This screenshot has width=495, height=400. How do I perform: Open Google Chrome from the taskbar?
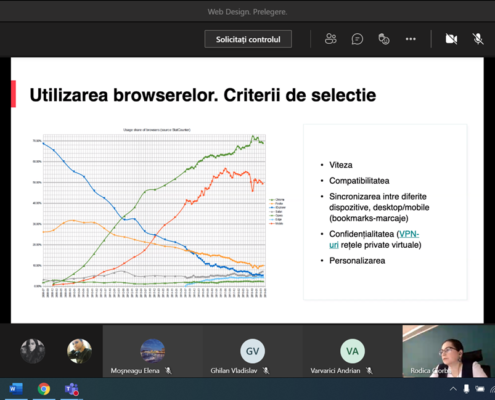click(44, 389)
